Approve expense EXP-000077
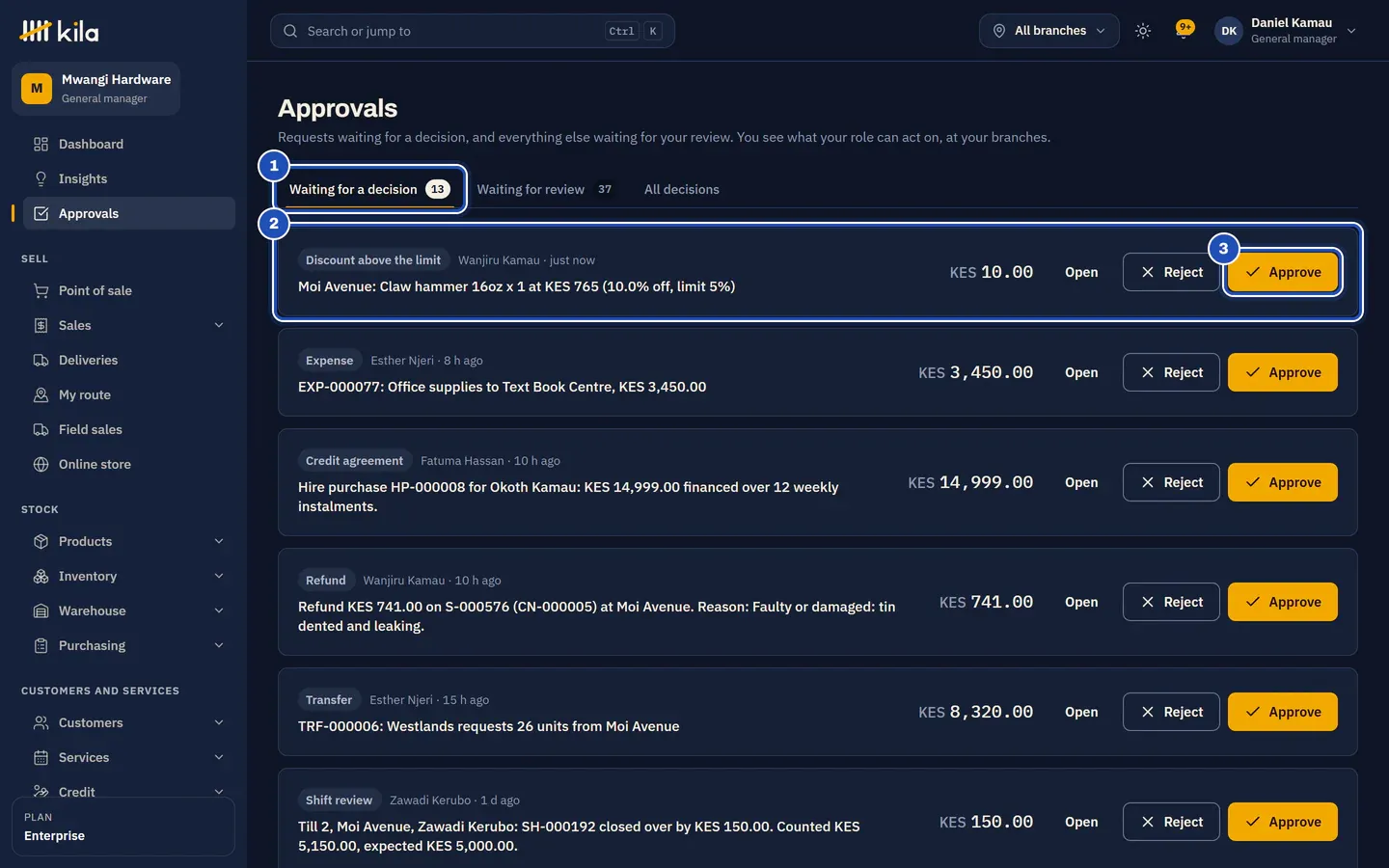1389x868 pixels. click(x=1282, y=372)
